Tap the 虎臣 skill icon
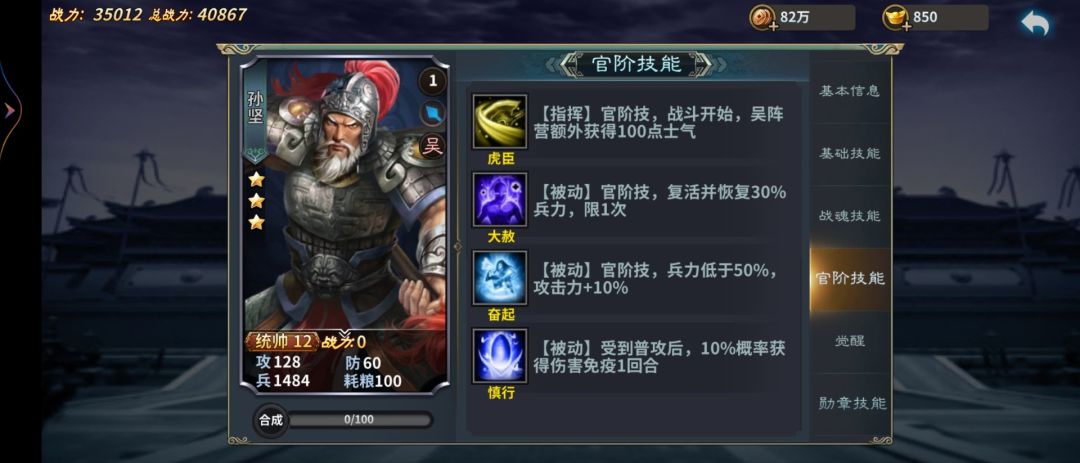The image size is (1080, 463). 499,121
